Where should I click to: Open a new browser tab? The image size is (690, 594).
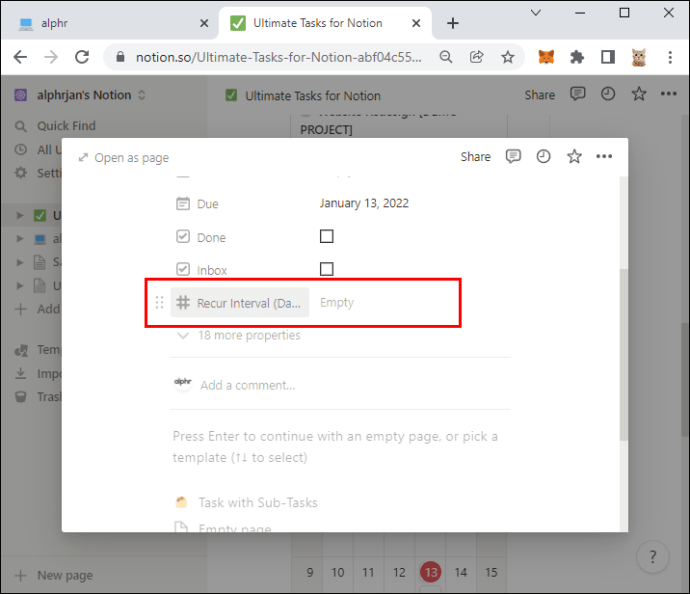coord(453,23)
